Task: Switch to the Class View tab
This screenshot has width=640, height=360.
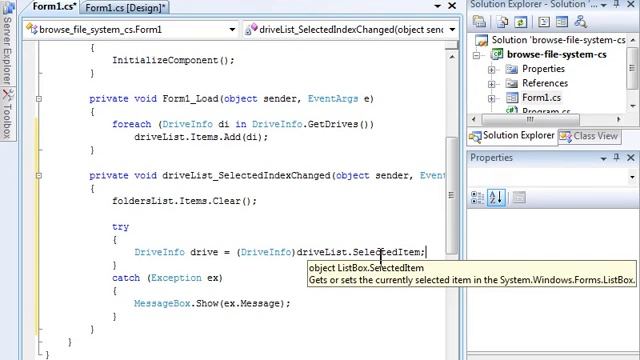Action: click(x=590, y=136)
